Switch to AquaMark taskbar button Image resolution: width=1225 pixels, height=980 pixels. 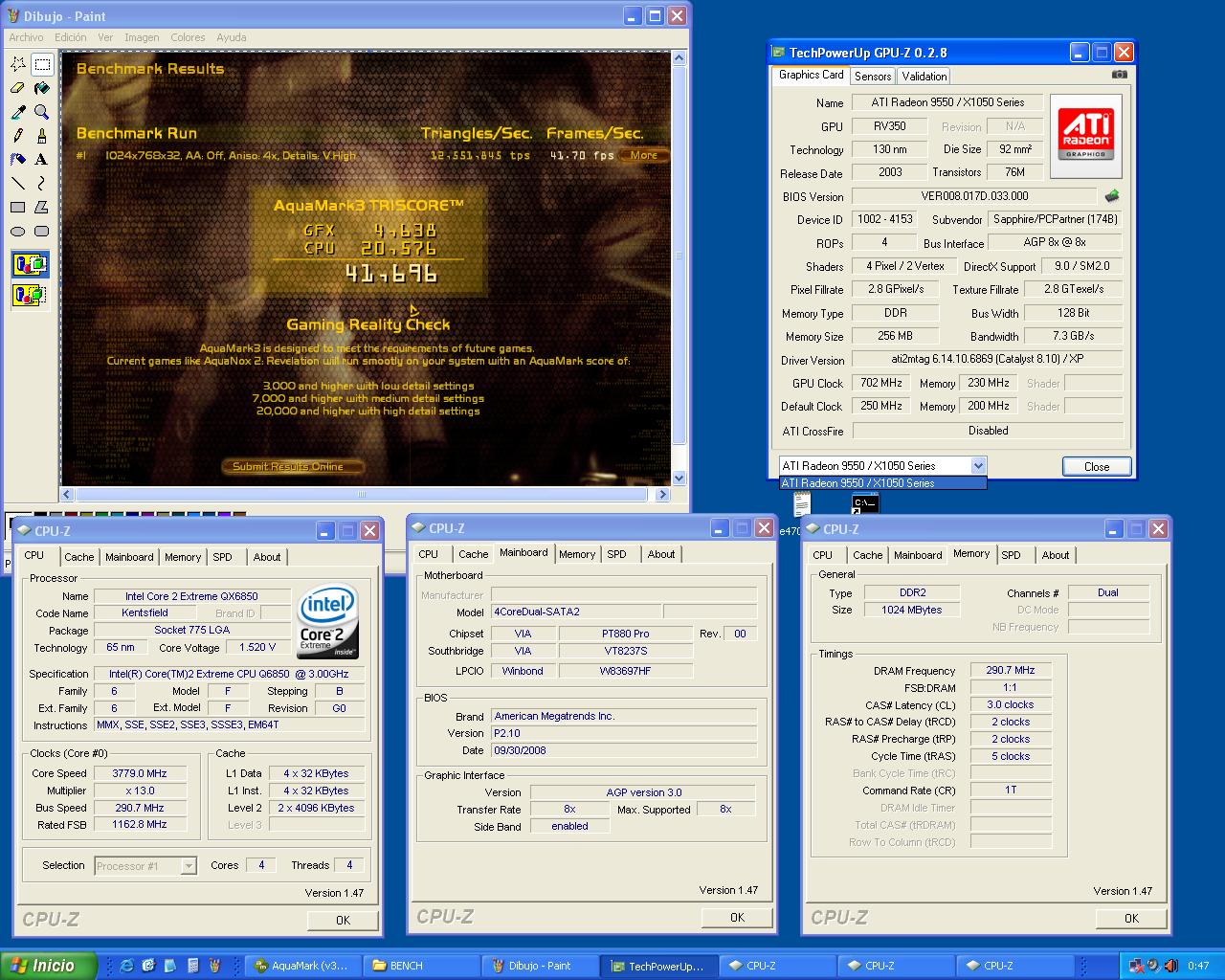click(304, 966)
